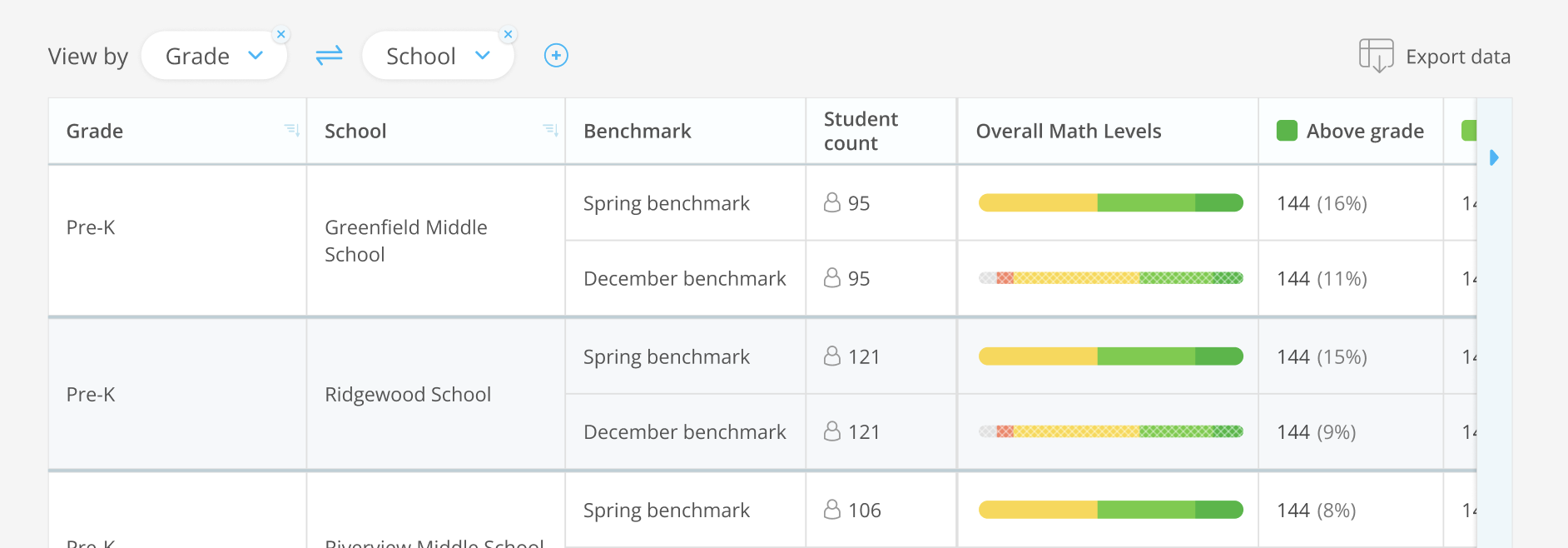The width and height of the screenshot is (1568, 548).
Task: Select the December benchmark cell for Greenfield
Action: coord(684,278)
